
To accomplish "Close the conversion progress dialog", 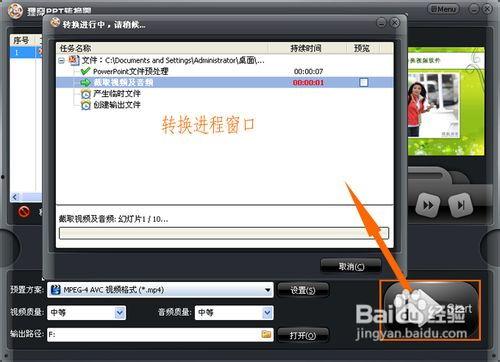I will tap(395, 23).
